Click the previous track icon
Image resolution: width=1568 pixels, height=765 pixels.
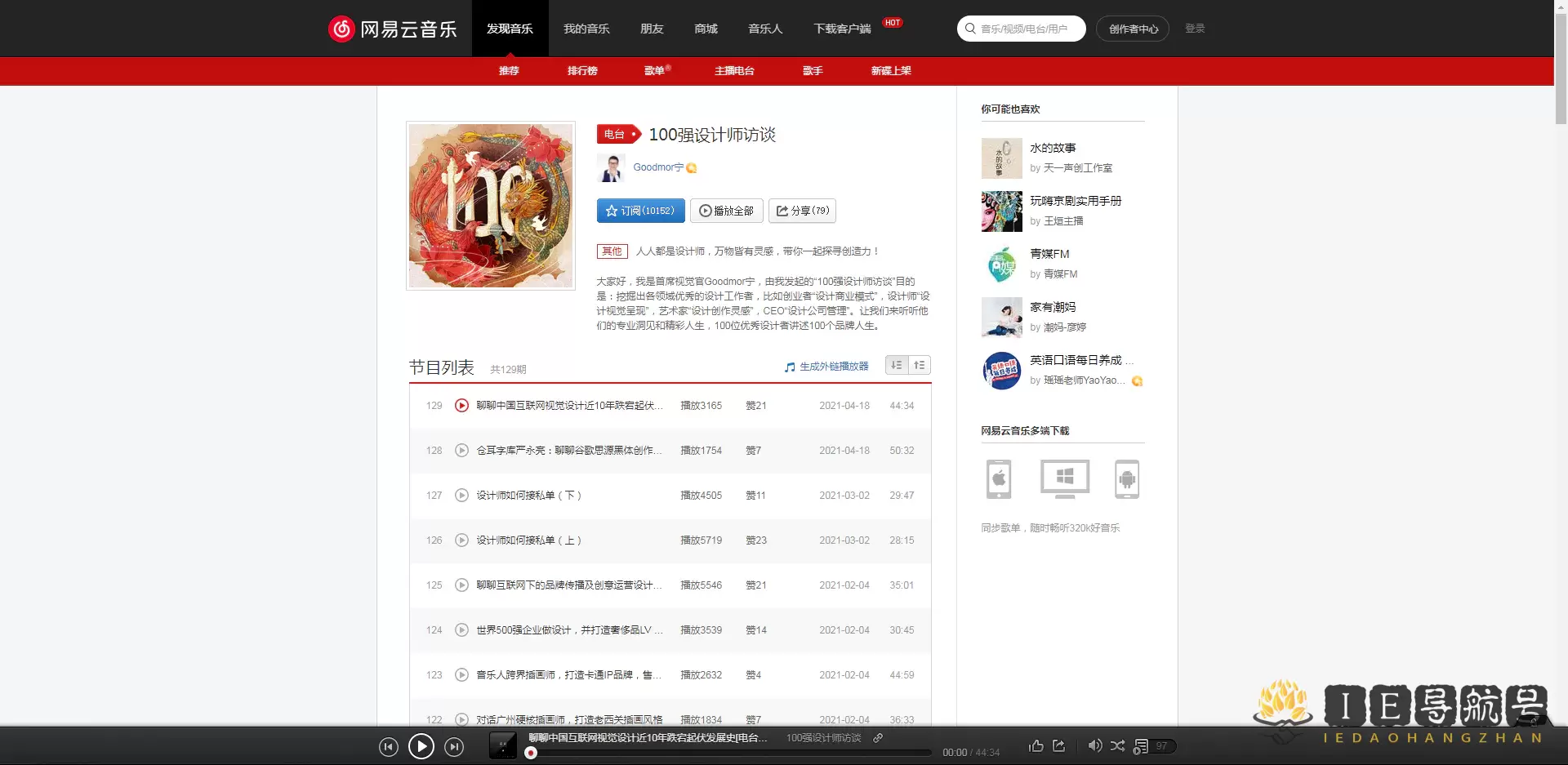[389, 746]
